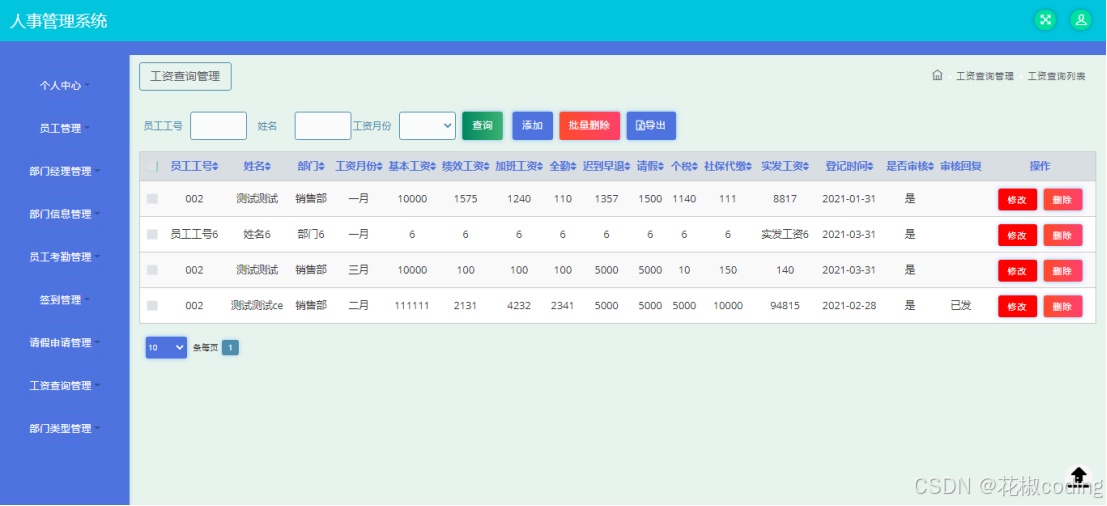Click 删除 for the 姓名6 row
Screen dimensions: 1107x506
tap(1062, 235)
